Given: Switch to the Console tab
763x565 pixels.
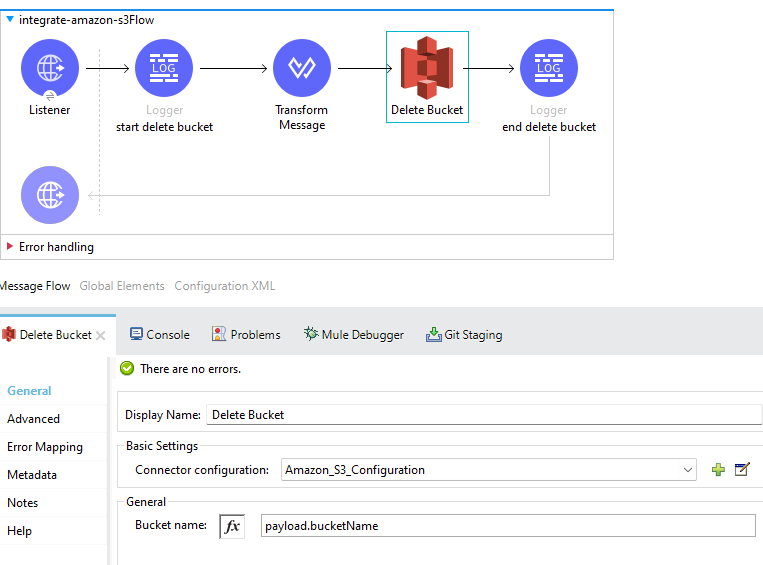Looking at the screenshot, I should pyautogui.click(x=160, y=335).
